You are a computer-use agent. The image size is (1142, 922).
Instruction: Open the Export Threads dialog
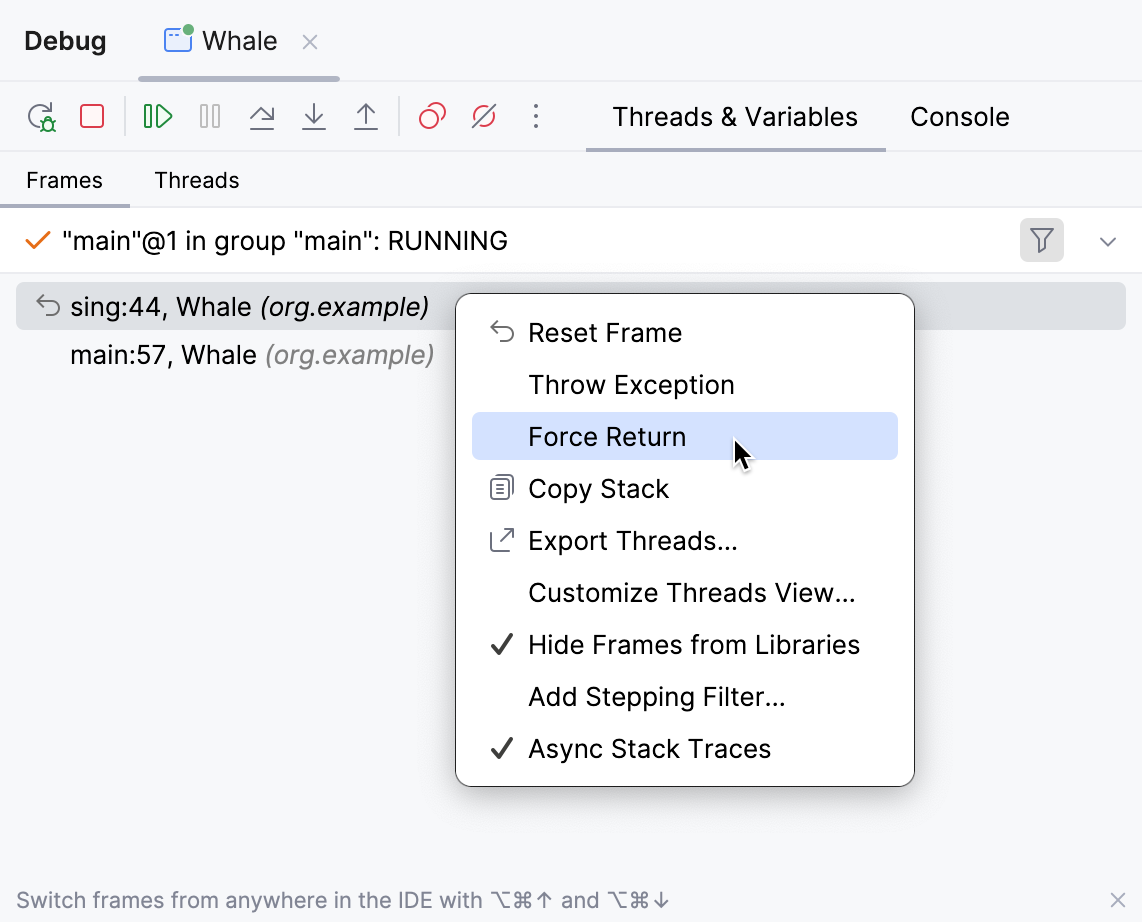pos(632,540)
